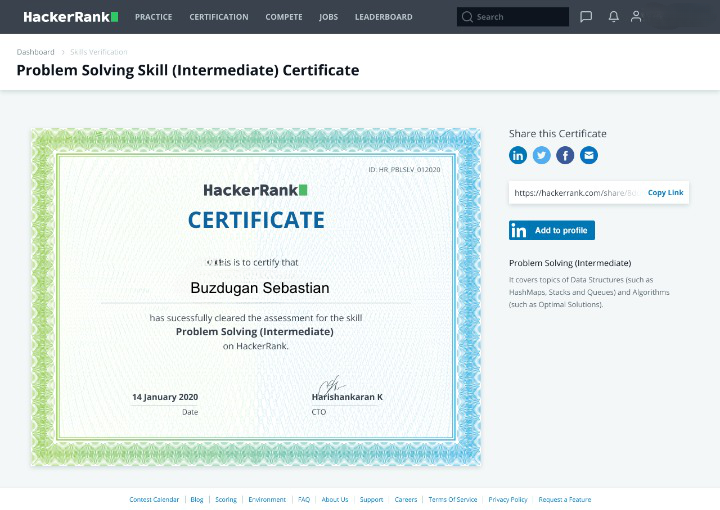View the Leaderboard page
This screenshot has width=720, height=510.
pyautogui.click(x=383, y=17)
